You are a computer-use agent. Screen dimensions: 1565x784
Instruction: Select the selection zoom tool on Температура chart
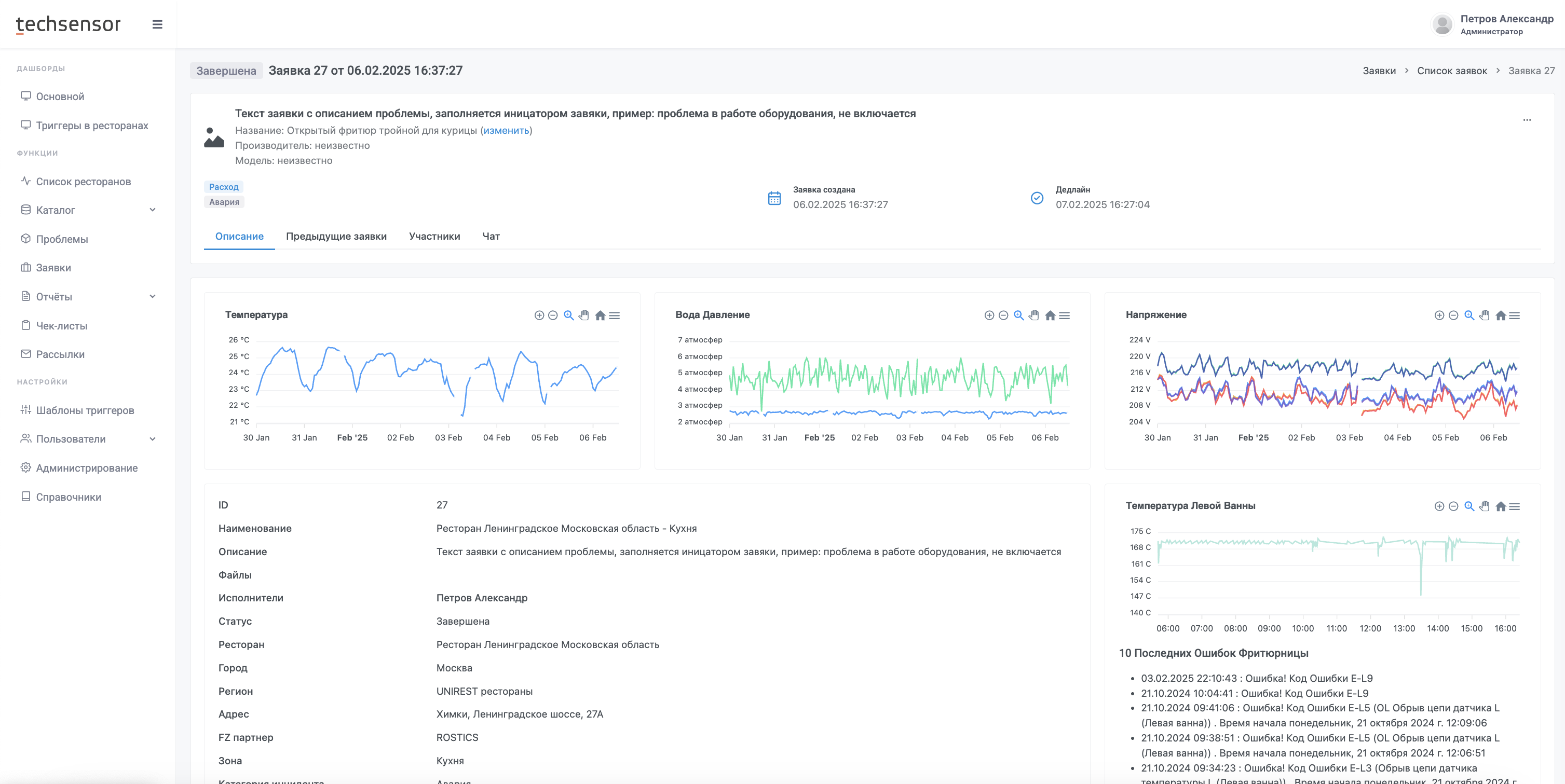coord(569,315)
